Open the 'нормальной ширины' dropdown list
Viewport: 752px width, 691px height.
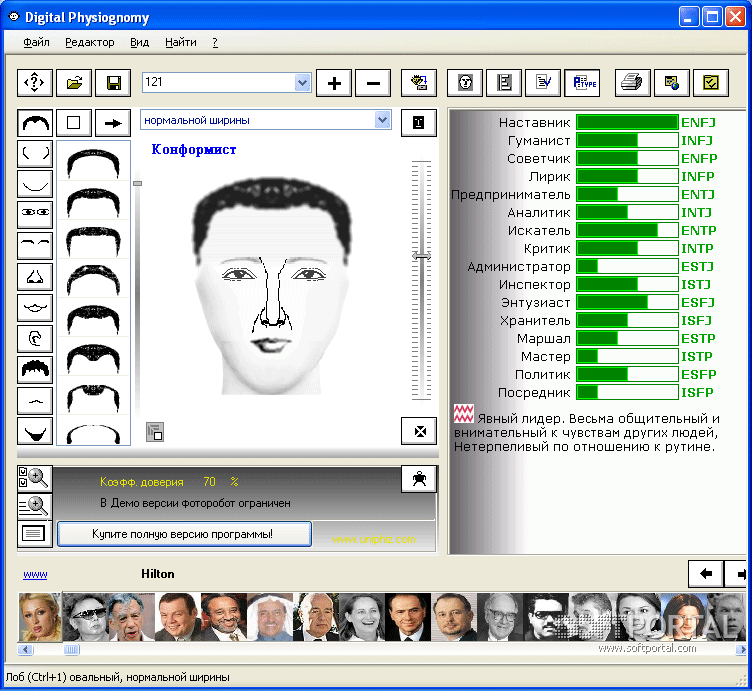click(382, 120)
